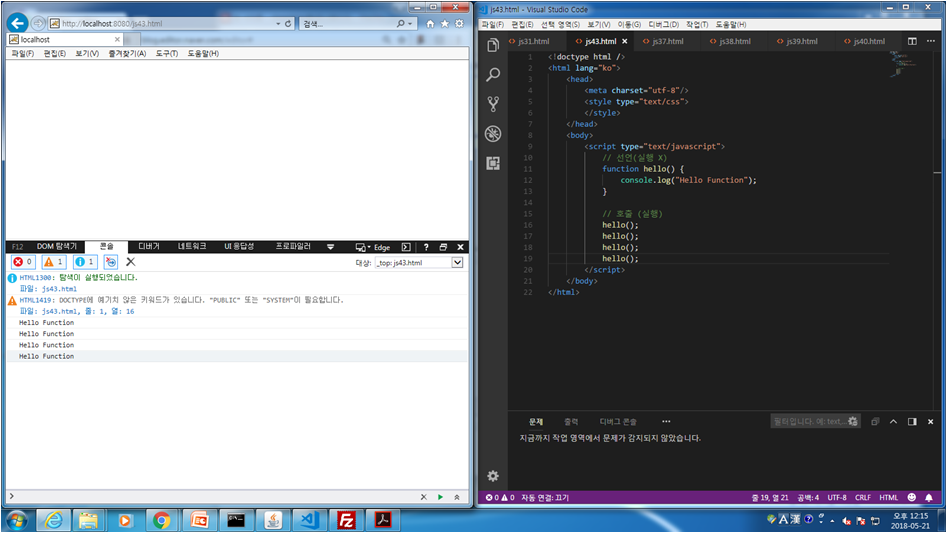The width and height of the screenshot is (947, 533).
Task: Open the editor's more actions ellipsis
Action: 931,41
